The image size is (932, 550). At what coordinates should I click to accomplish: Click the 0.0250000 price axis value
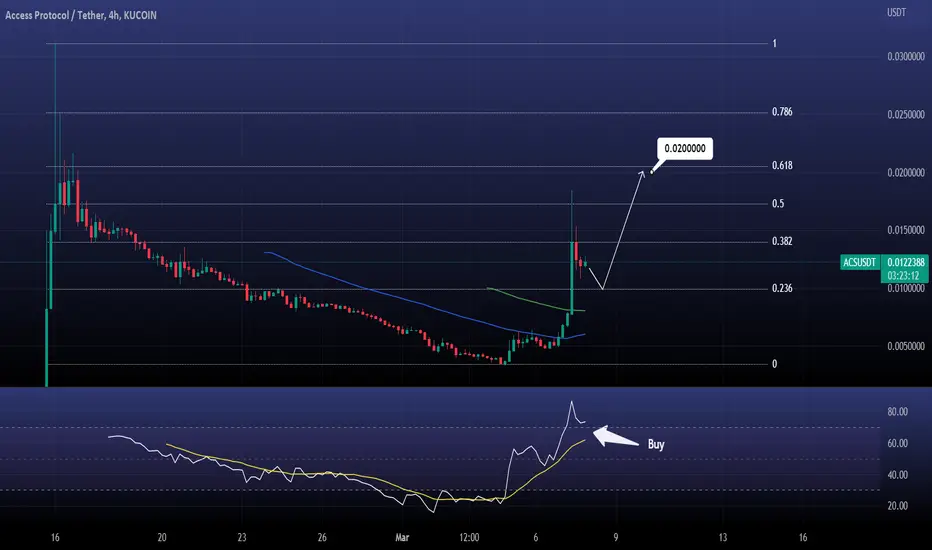click(x=906, y=115)
